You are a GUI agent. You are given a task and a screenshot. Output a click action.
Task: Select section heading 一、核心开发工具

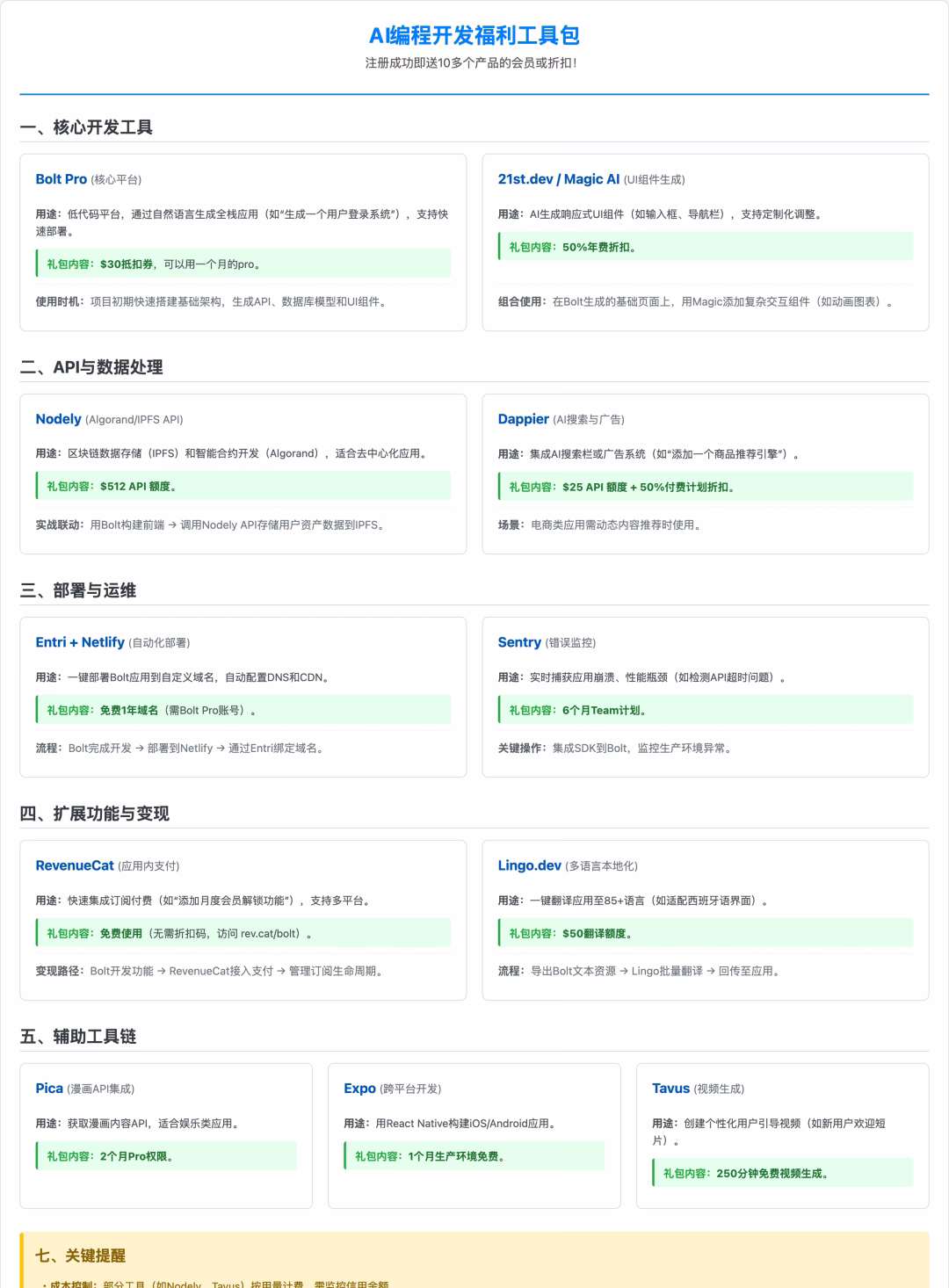90,127
